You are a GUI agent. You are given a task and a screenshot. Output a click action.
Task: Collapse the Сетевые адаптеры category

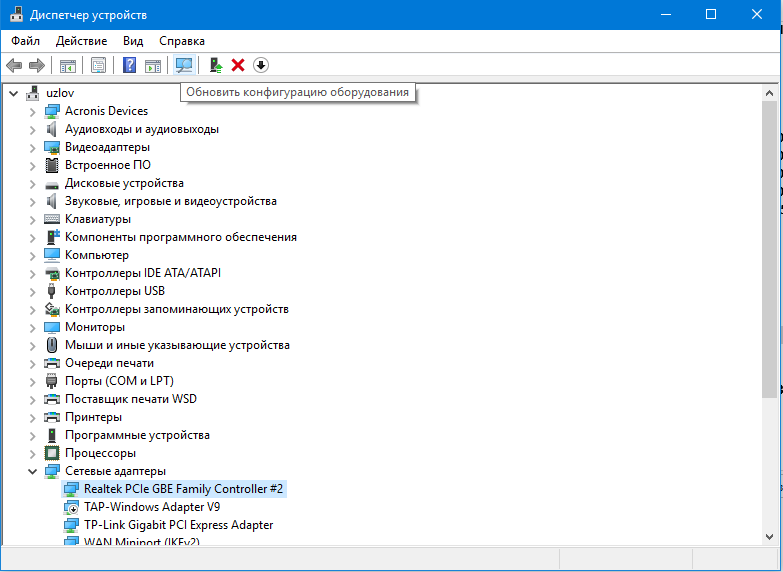coord(33,471)
